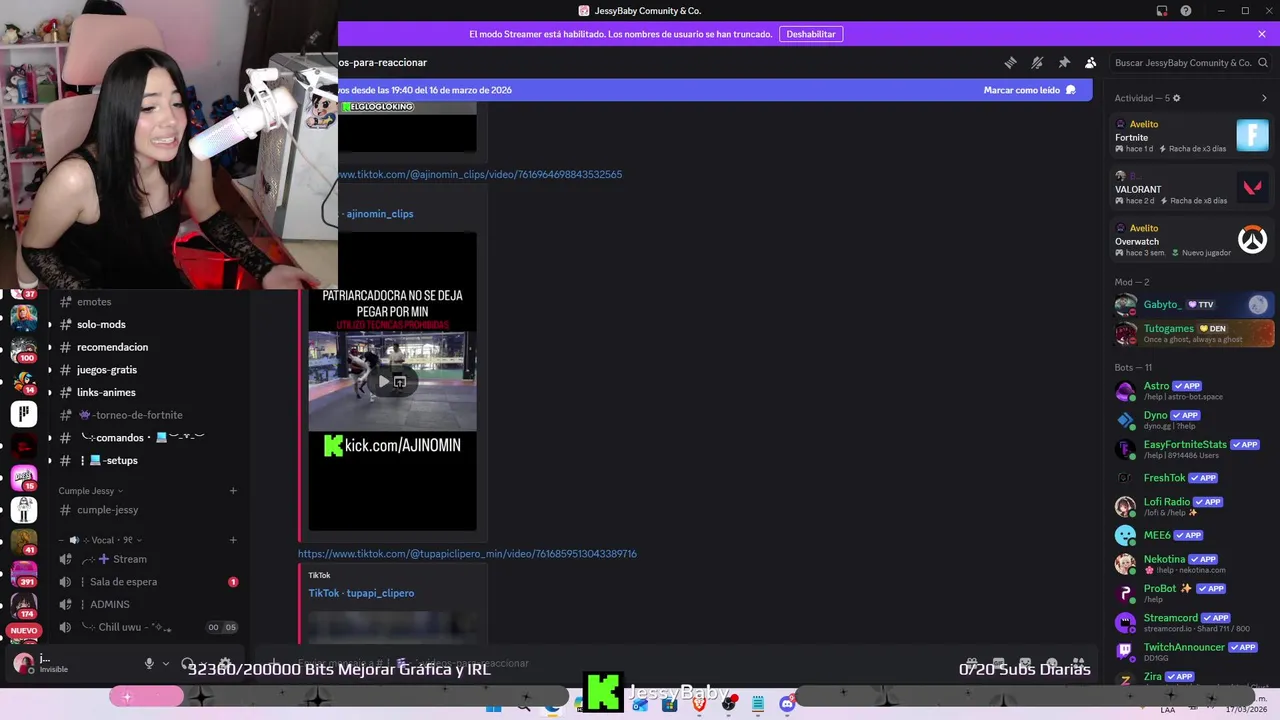Add channel to Vocal category
This screenshot has height=720, width=1280.
[233, 540]
